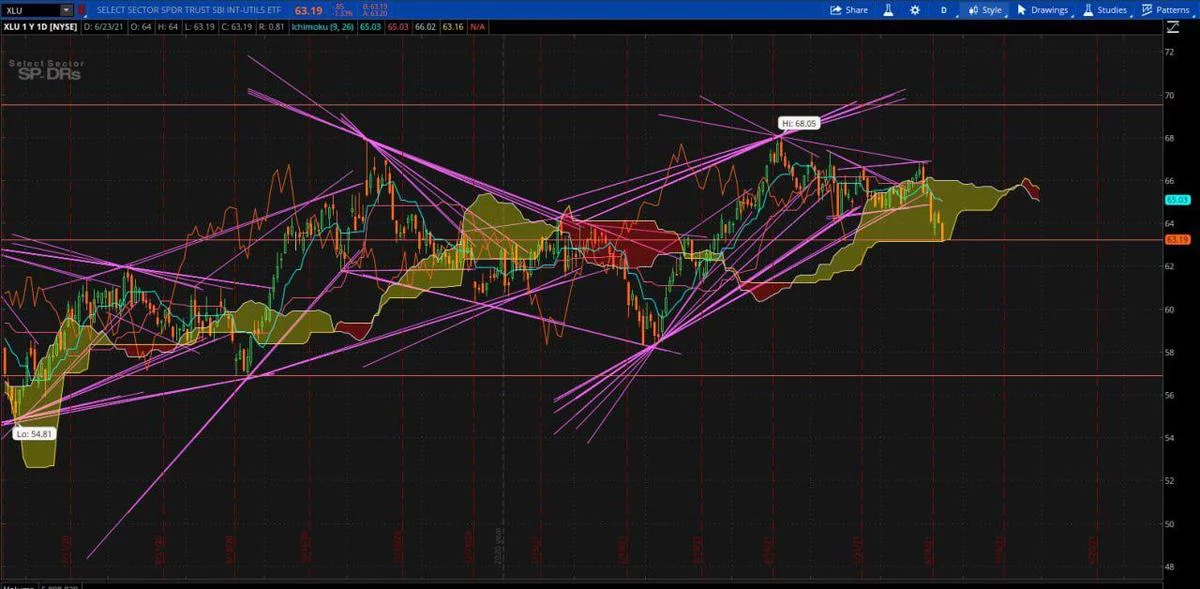Click the 48 level on price axis
The height and width of the screenshot is (589, 1200).
[1170, 566]
